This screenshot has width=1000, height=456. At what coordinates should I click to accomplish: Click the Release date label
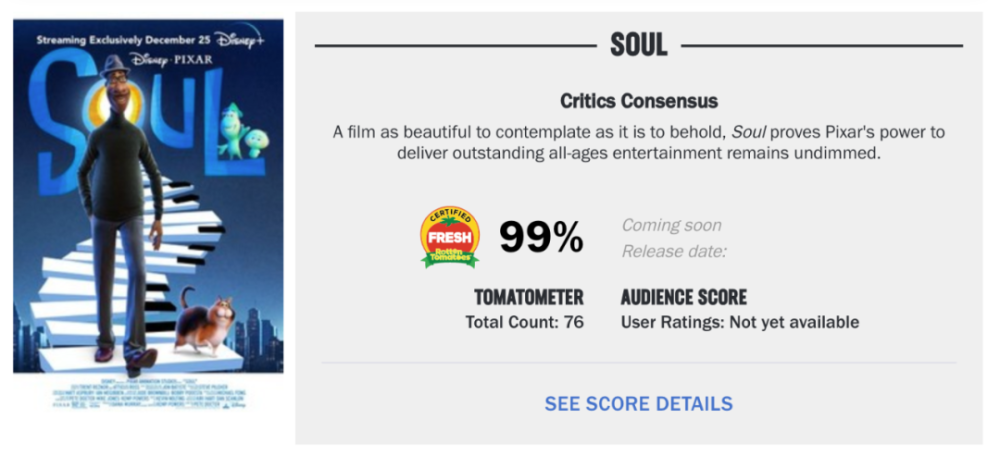pos(674,251)
